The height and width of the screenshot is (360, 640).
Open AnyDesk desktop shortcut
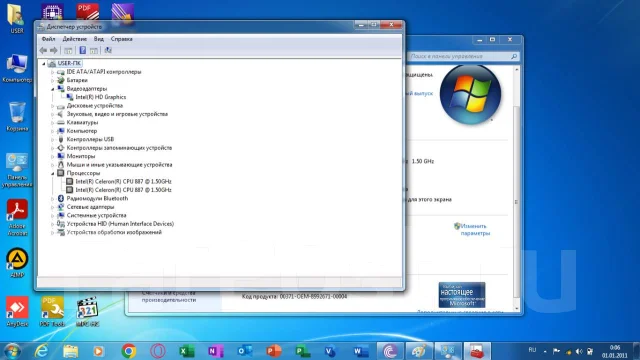[17, 311]
